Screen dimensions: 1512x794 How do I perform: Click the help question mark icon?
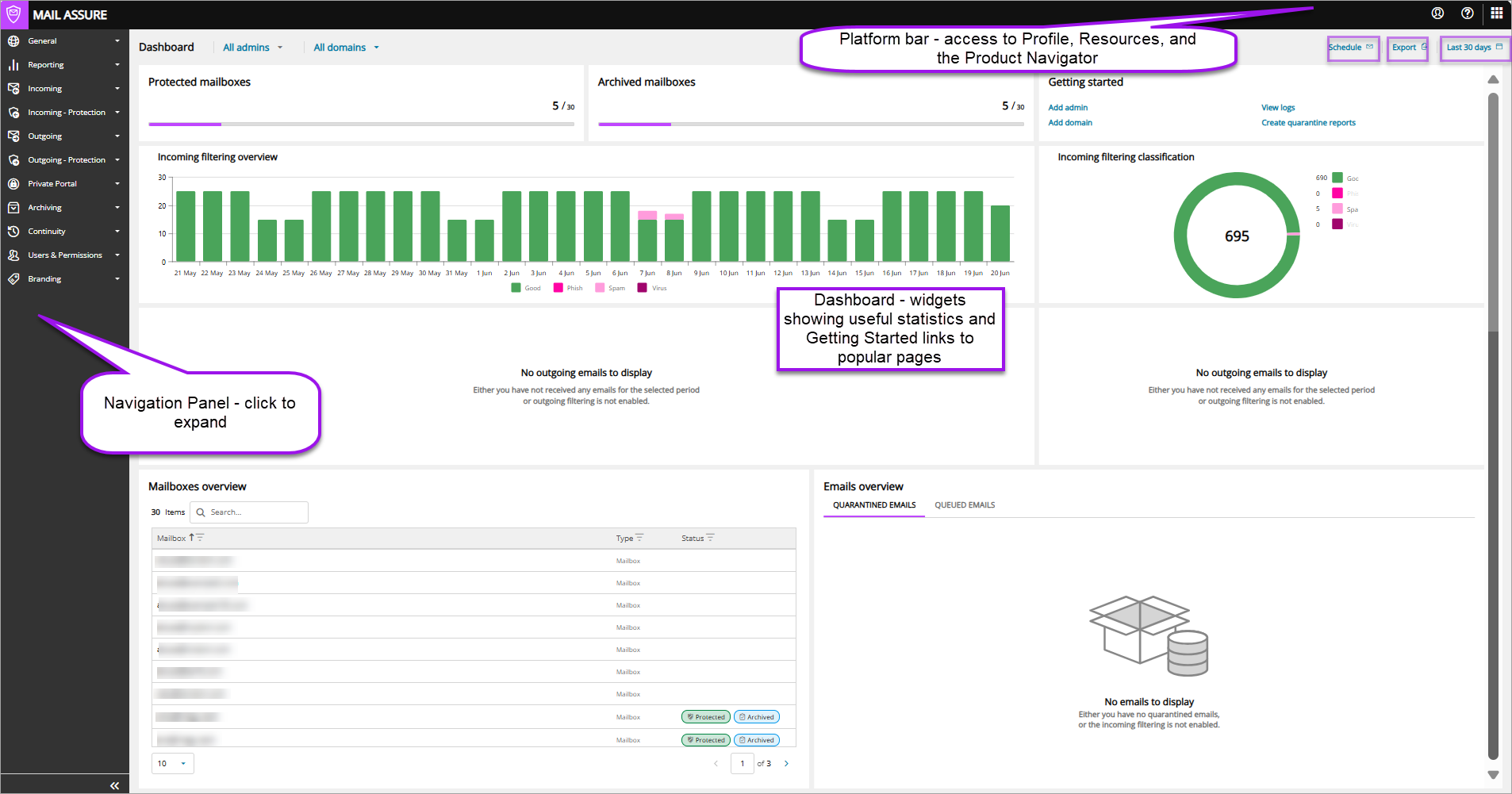point(1468,13)
